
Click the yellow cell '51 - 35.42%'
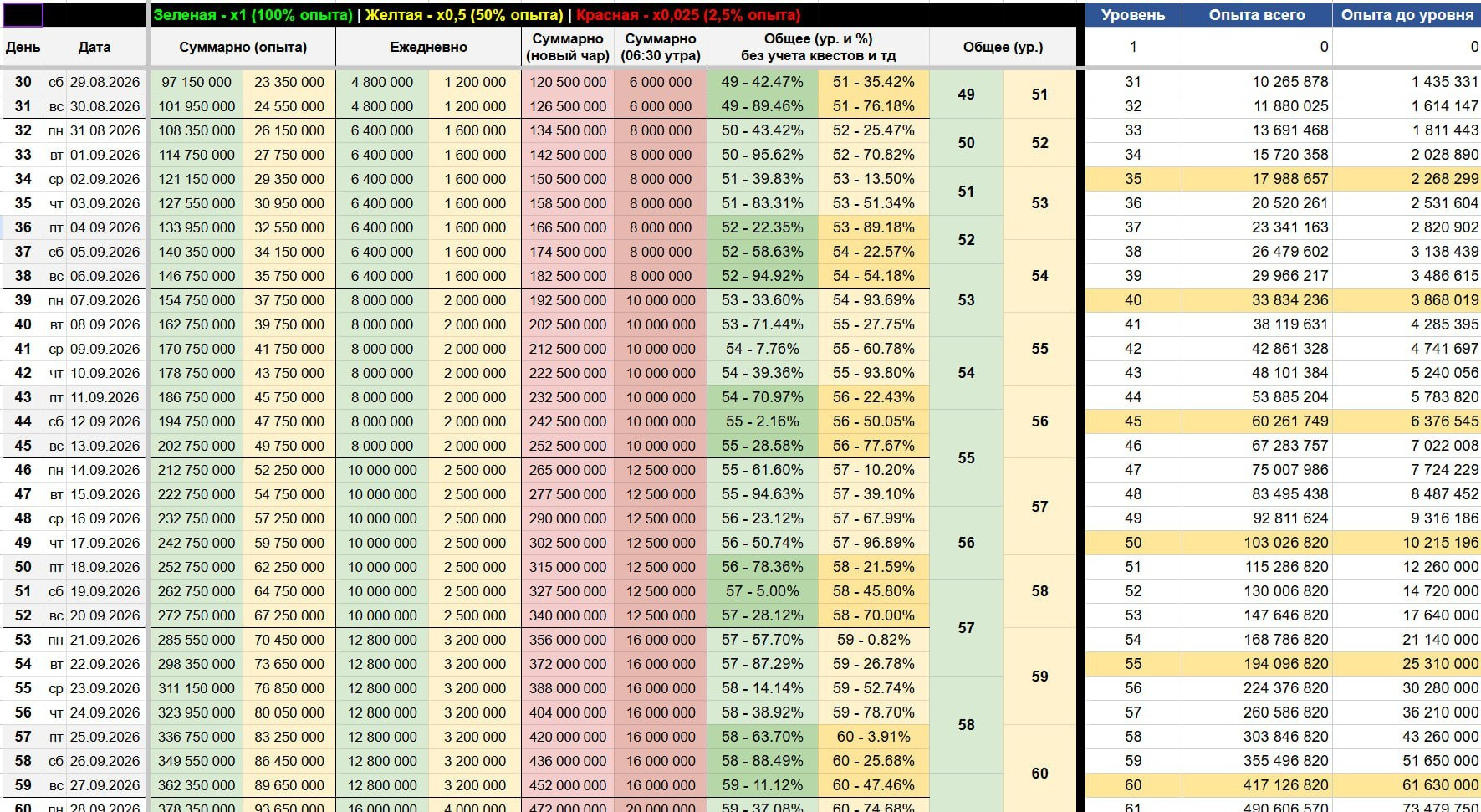point(873,82)
